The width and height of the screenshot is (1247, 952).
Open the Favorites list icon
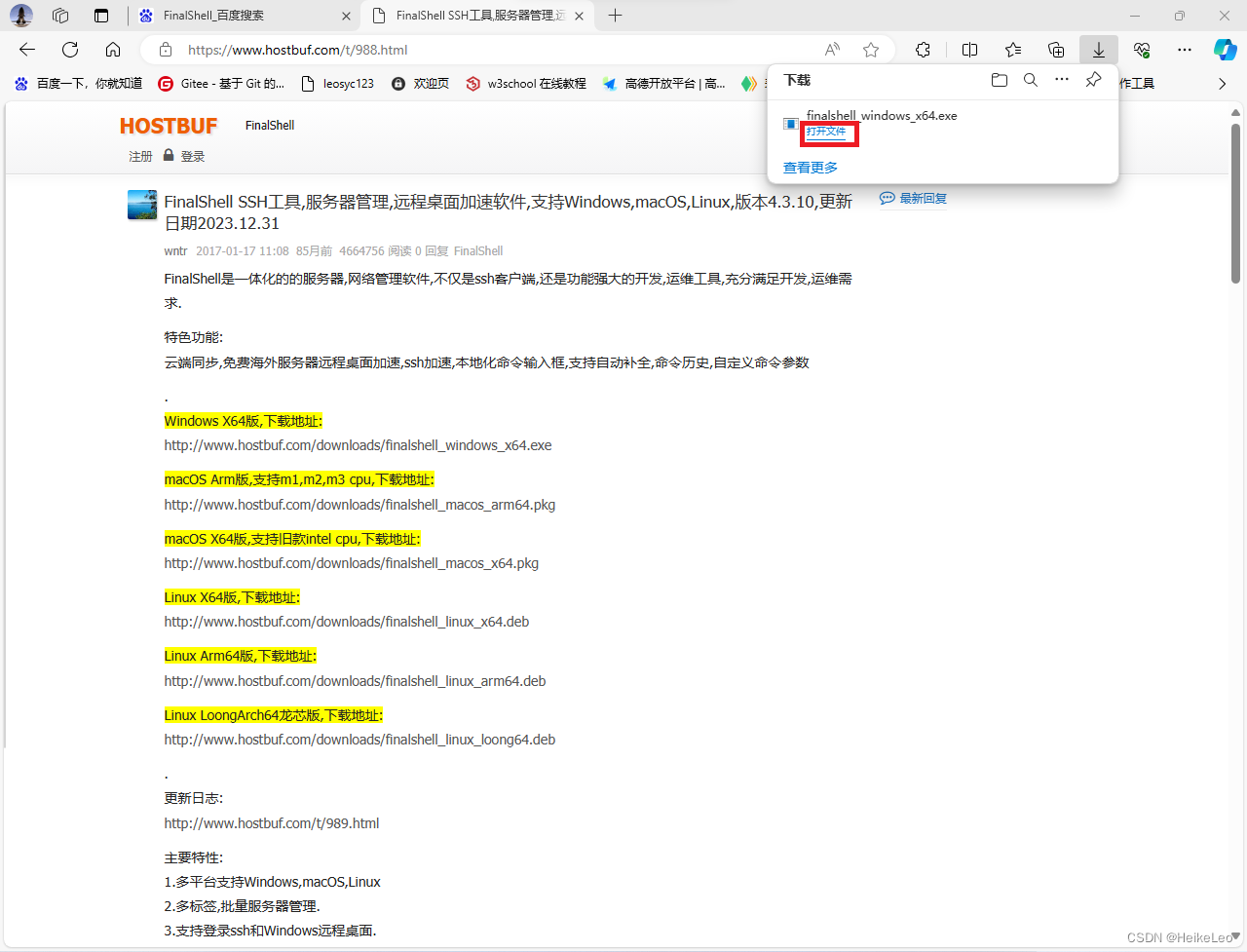point(1013,50)
